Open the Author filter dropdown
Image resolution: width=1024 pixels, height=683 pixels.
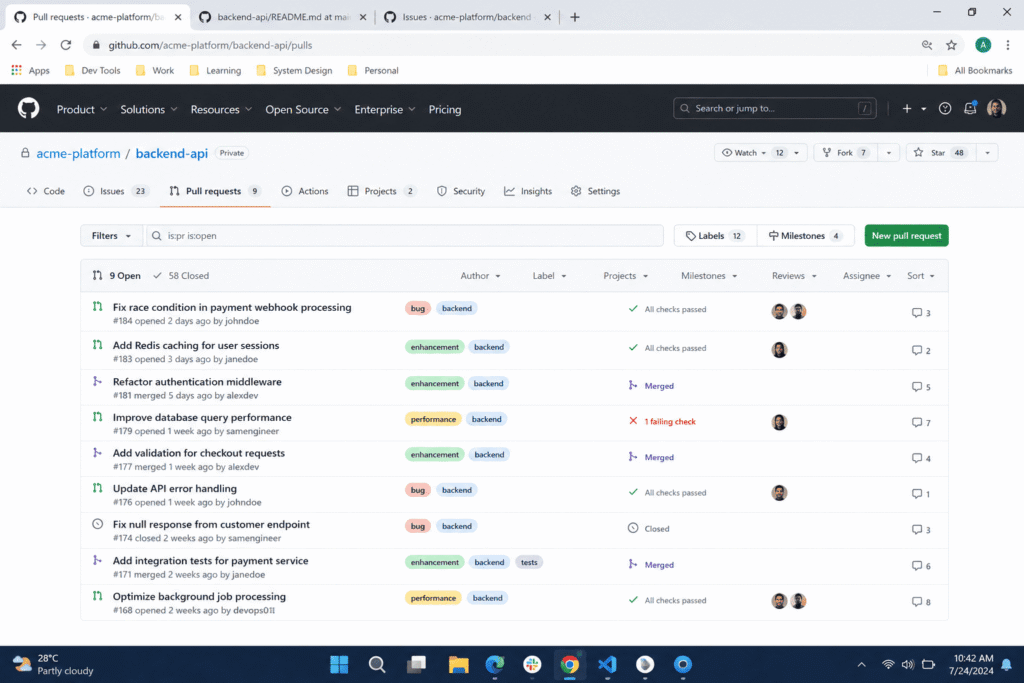tap(481, 276)
